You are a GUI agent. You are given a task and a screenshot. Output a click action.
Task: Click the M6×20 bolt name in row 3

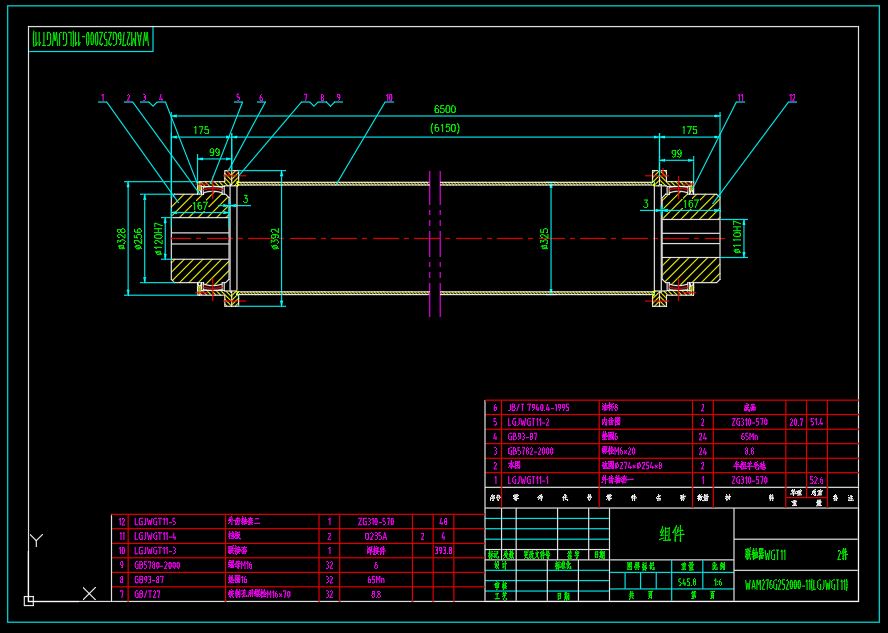[x=618, y=451]
